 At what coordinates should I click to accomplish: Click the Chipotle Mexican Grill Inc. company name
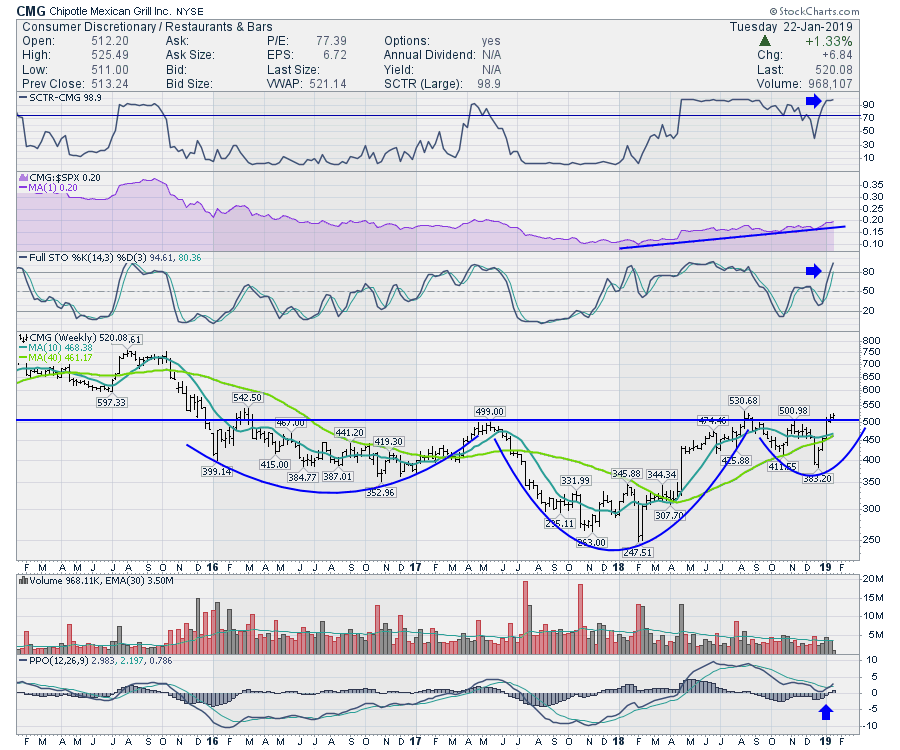(110, 11)
